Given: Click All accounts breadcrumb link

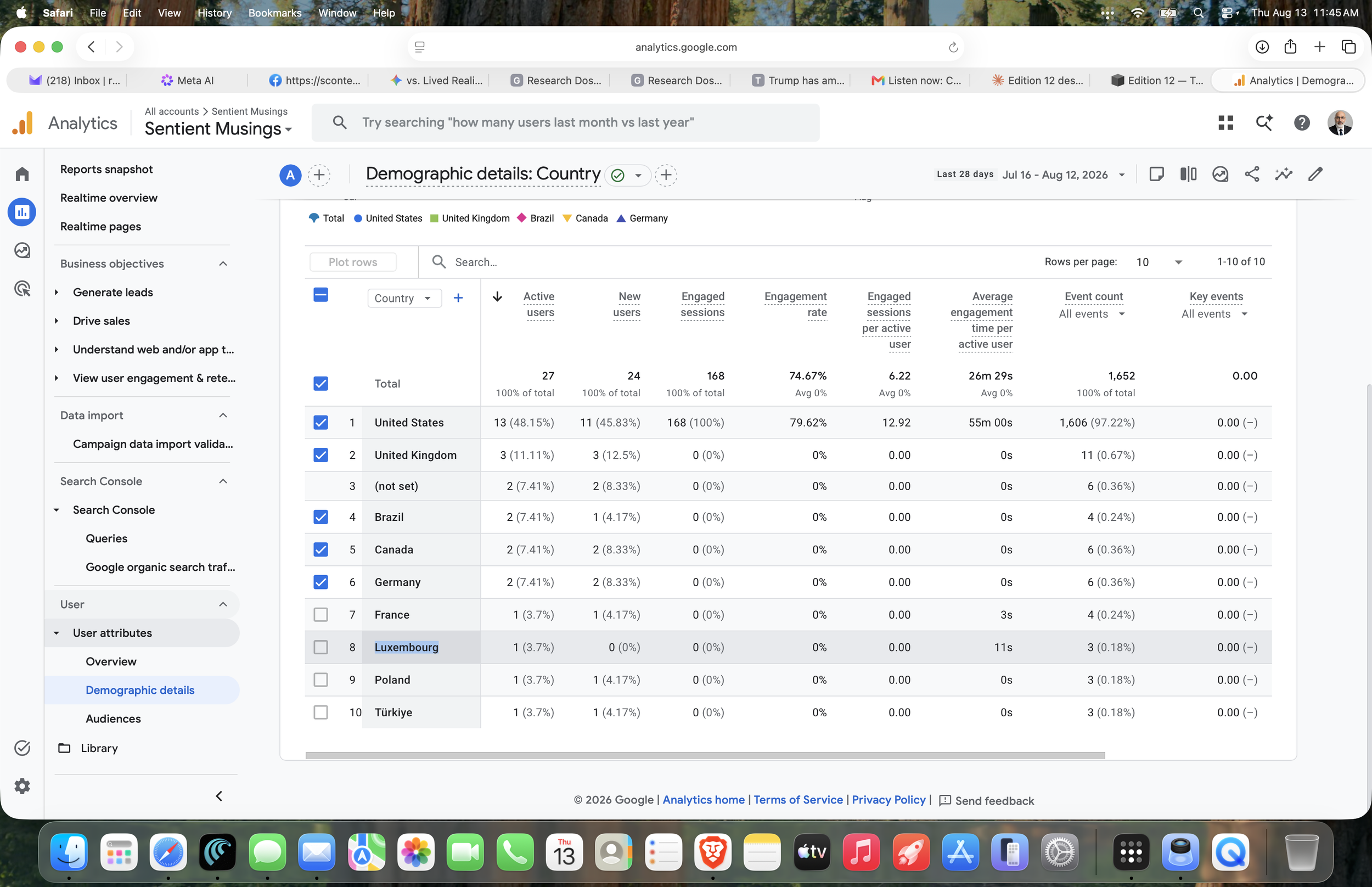Looking at the screenshot, I should 172,111.
